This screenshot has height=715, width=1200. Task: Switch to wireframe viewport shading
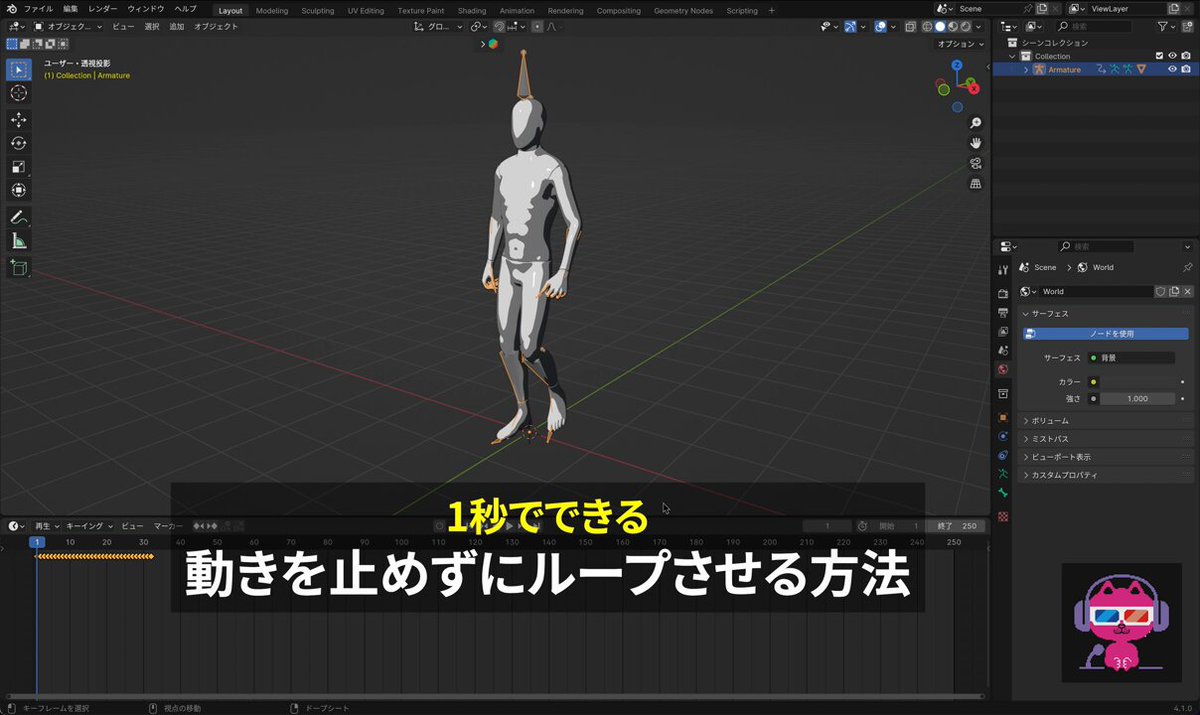pos(927,27)
